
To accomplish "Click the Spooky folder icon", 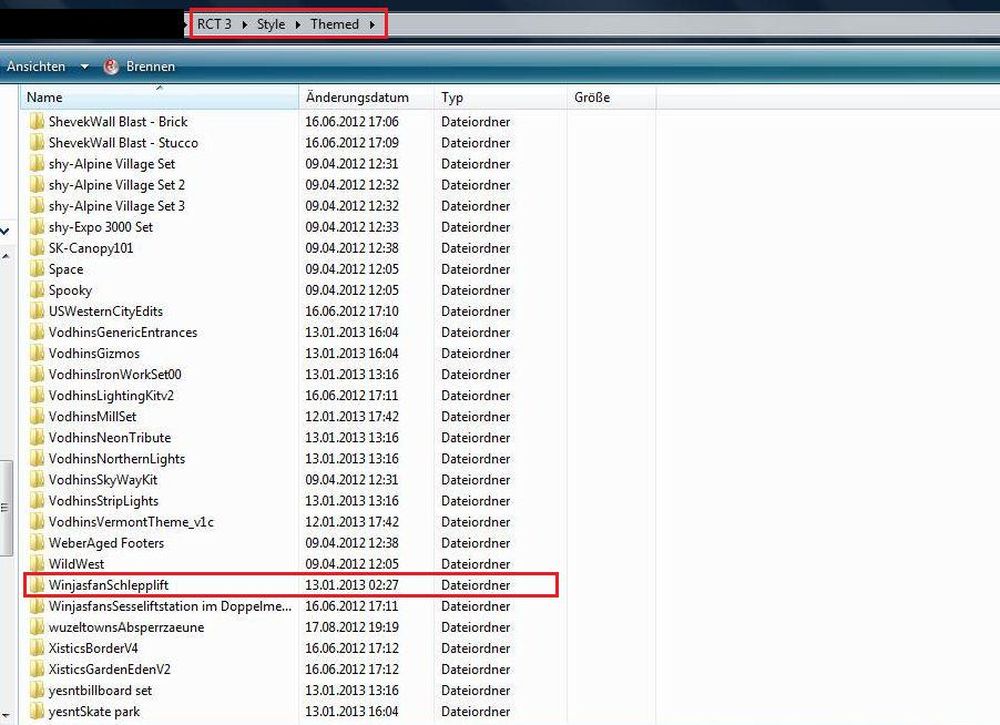I will pos(37,290).
